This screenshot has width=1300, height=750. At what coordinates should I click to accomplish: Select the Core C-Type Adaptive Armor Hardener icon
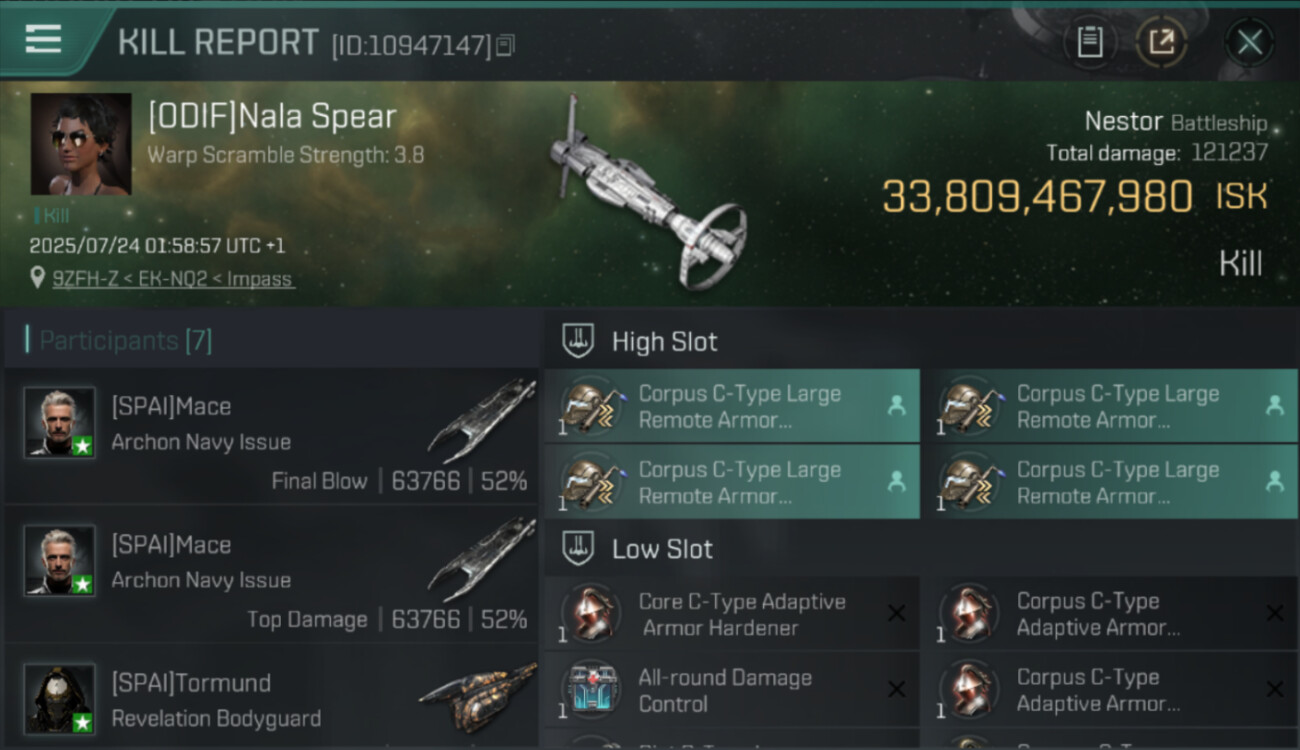pos(590,613)
